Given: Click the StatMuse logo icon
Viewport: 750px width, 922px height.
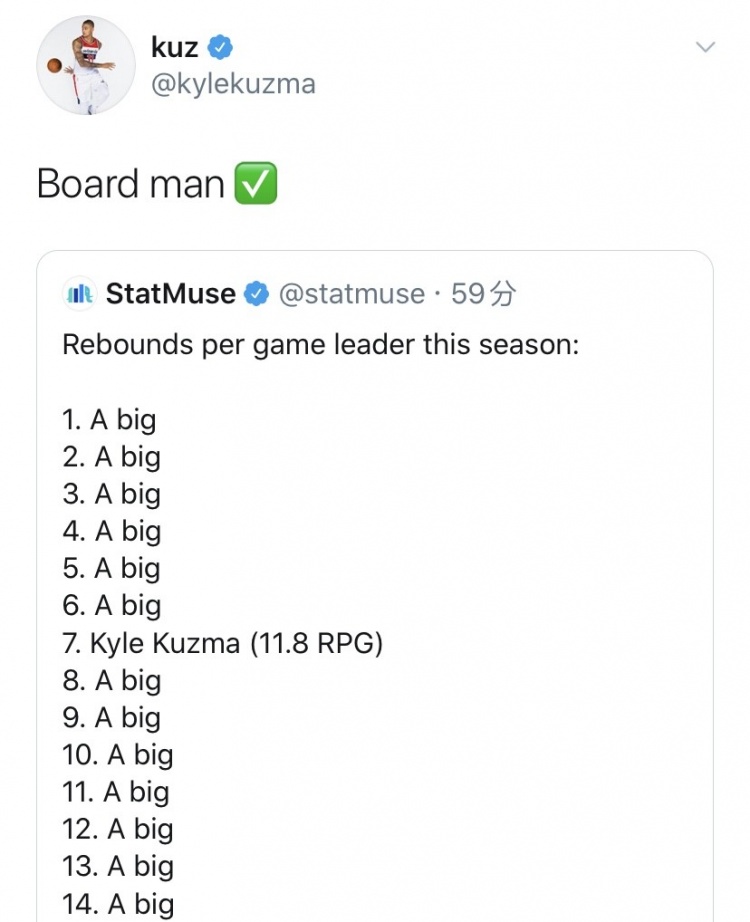Looking at the screenshot, I should point(79,293).
